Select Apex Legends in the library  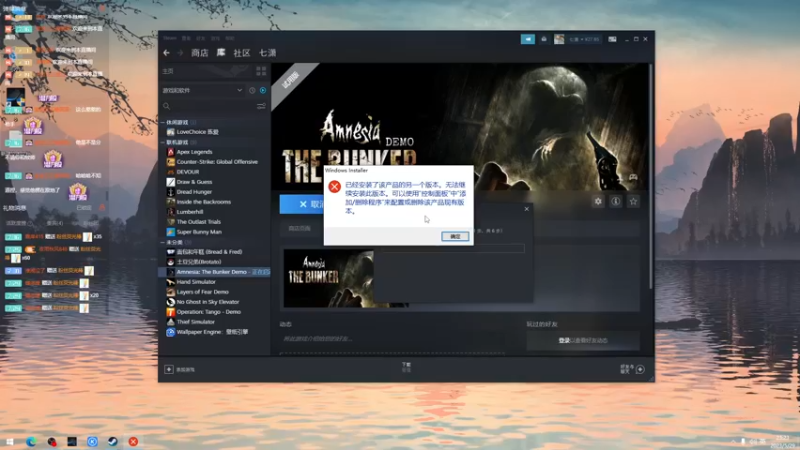pos(194,152)
